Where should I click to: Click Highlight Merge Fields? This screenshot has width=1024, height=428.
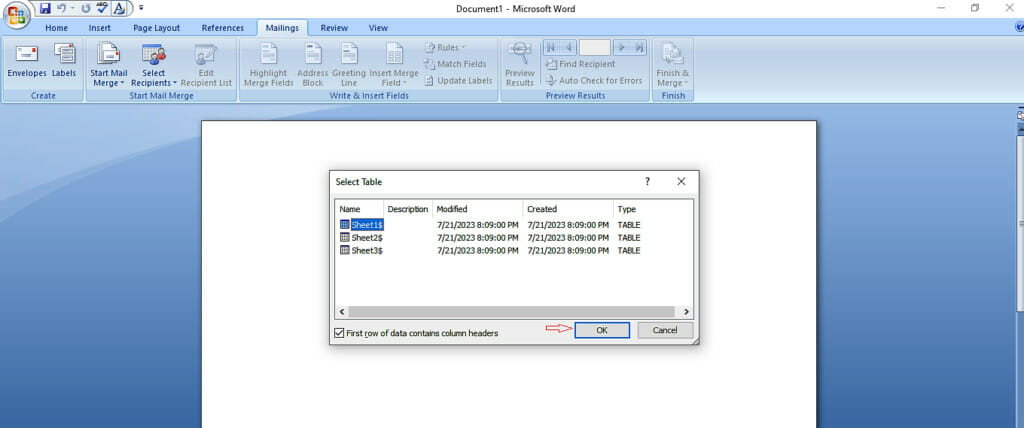click(268, 64)
